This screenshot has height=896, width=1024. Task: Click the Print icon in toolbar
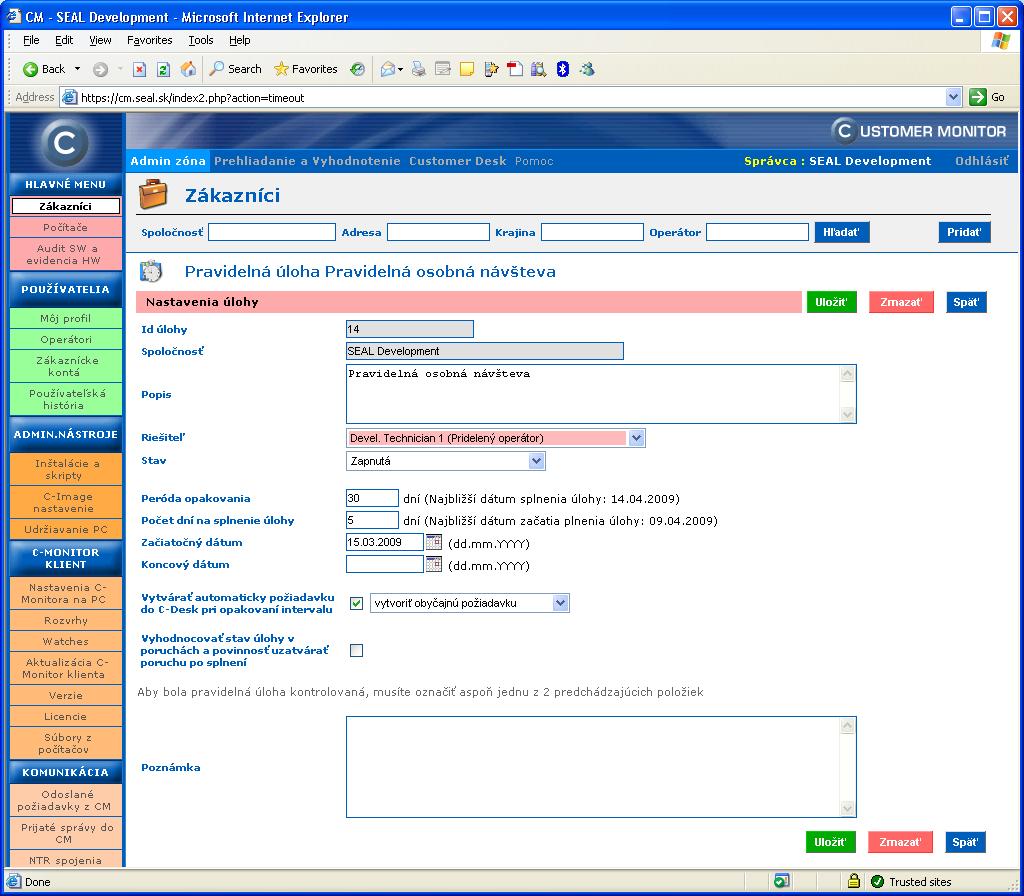(x=419, y=69)
